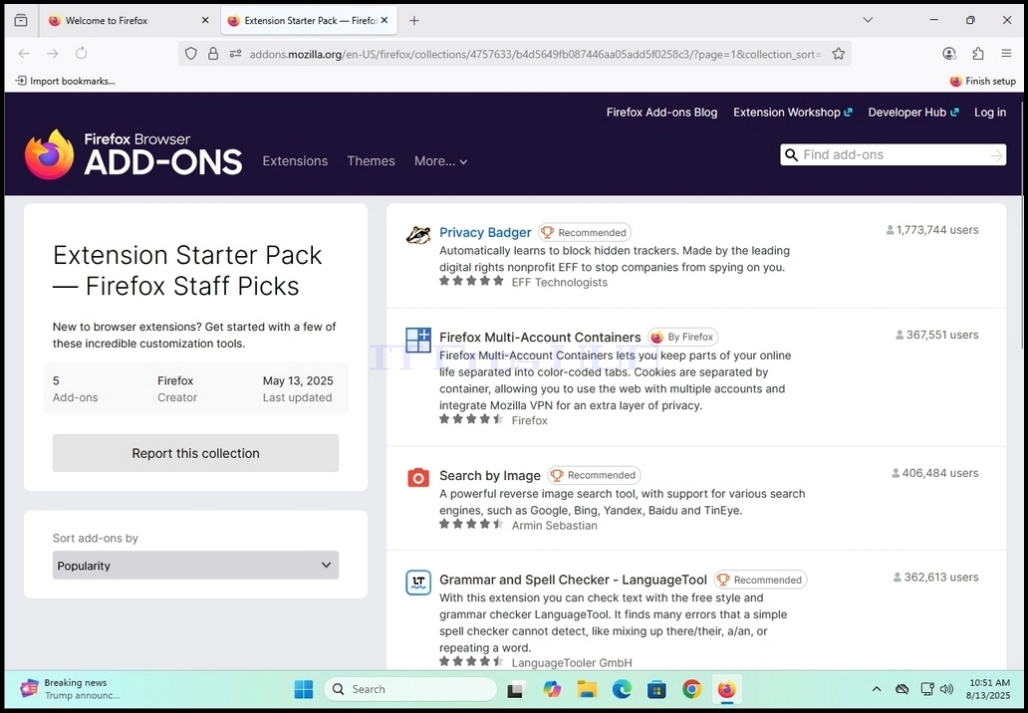
Task: Open Firefox Multi-Account Containers page
Action: tap(540, 337)
